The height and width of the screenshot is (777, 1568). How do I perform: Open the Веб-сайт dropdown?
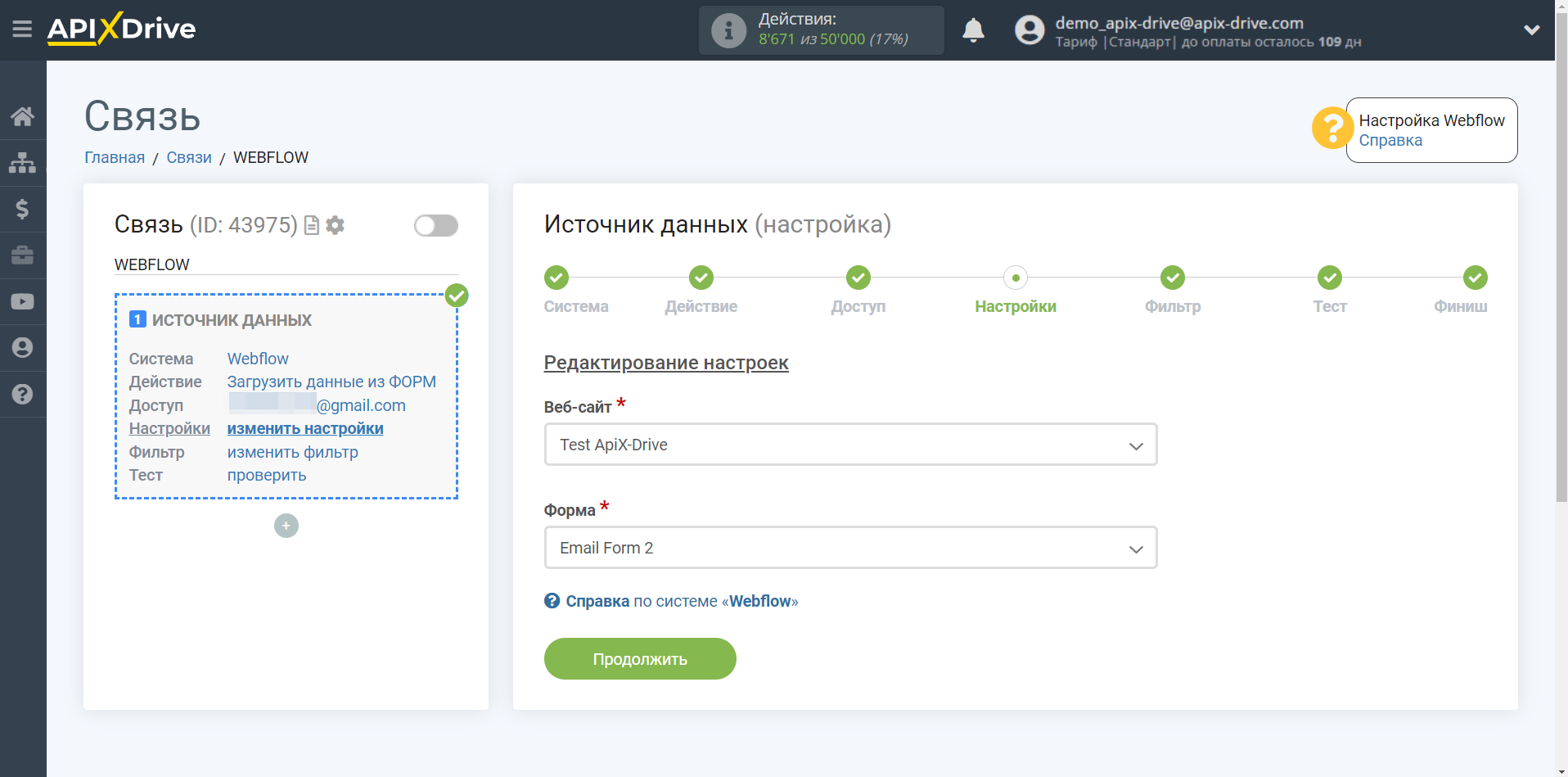point(850,445)
